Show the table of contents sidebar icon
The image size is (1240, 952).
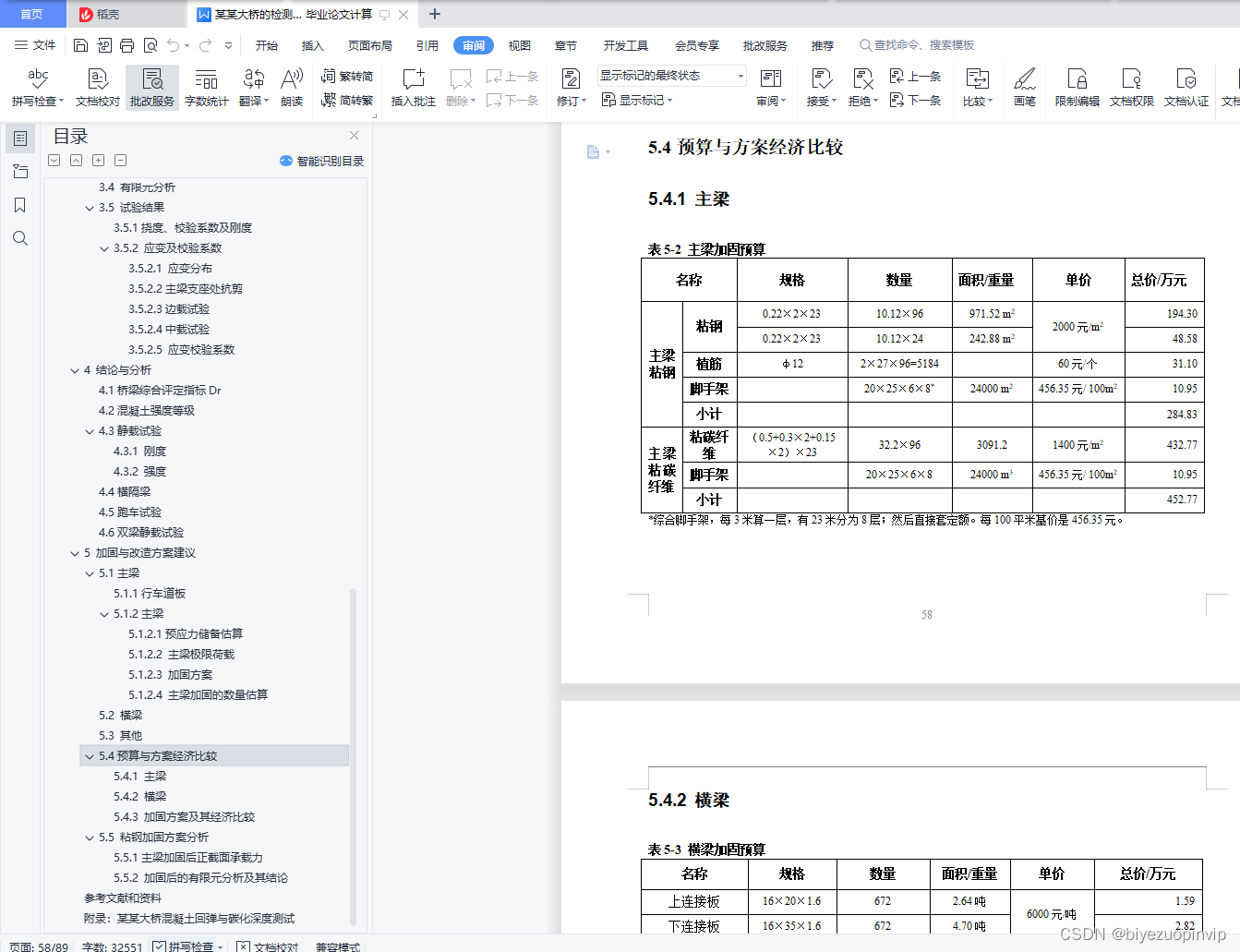pyautogui.click(x=20, y=139)
